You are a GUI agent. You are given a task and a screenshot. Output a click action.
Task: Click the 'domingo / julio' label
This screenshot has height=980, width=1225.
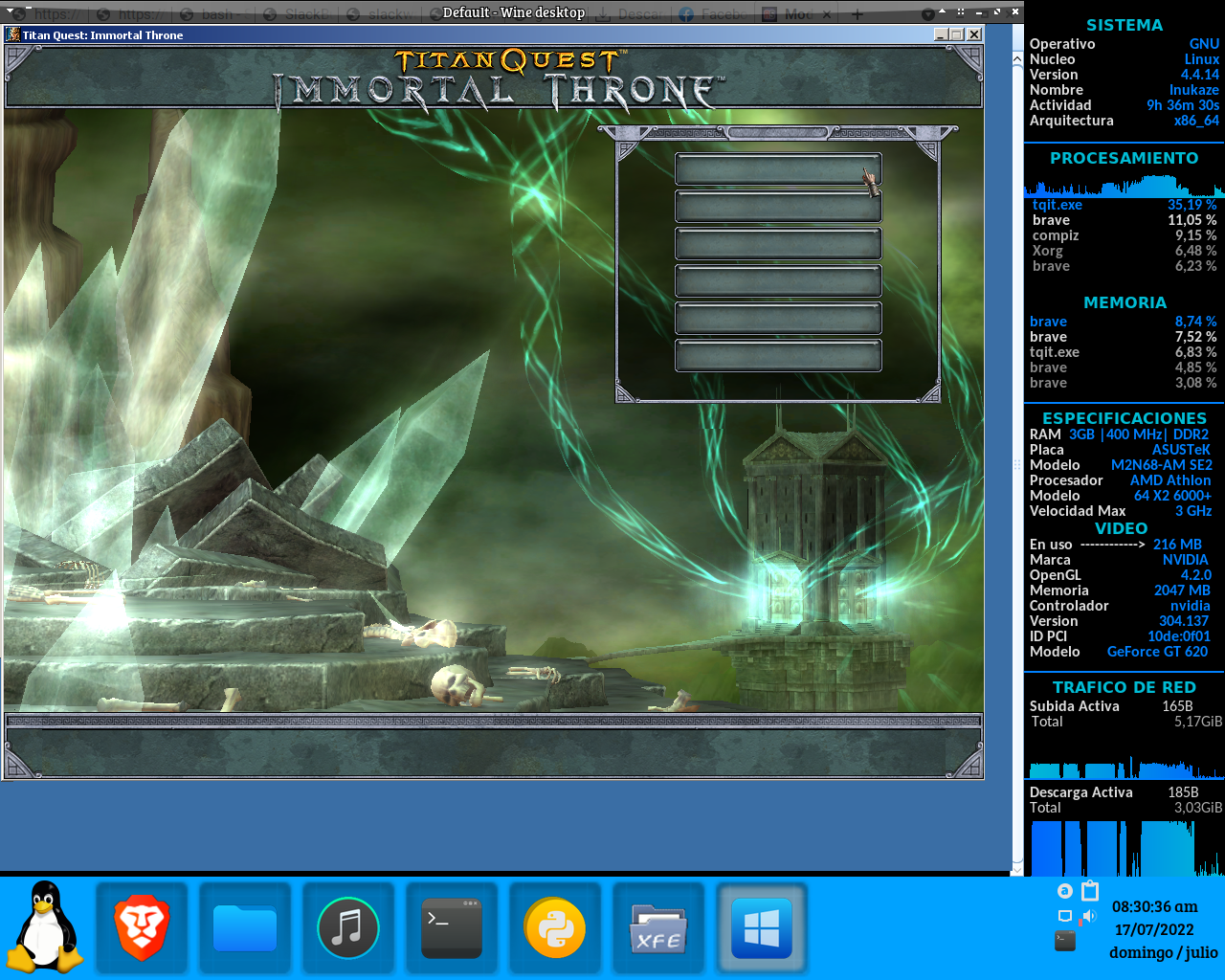click(1164, 952)
